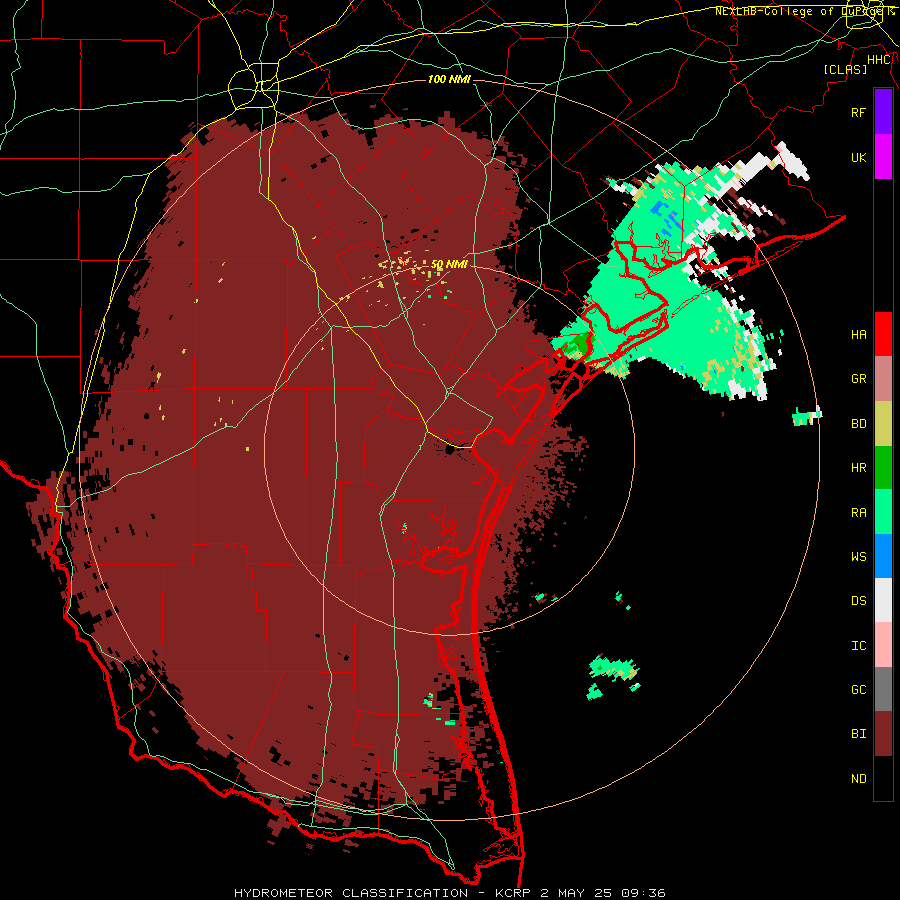This screenshot has height=900, width=900.
Task: Click the RA legend label
Action: click(x=859, y=513)
